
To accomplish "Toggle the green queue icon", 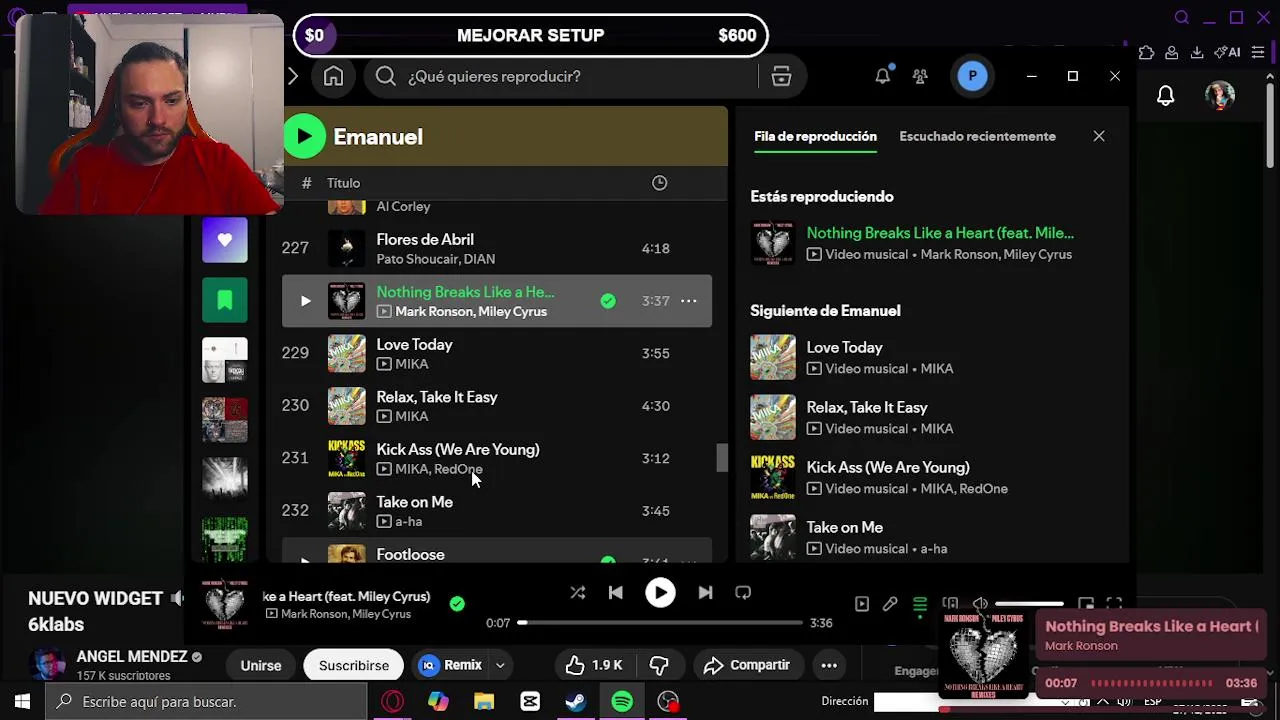I will 920,604.
